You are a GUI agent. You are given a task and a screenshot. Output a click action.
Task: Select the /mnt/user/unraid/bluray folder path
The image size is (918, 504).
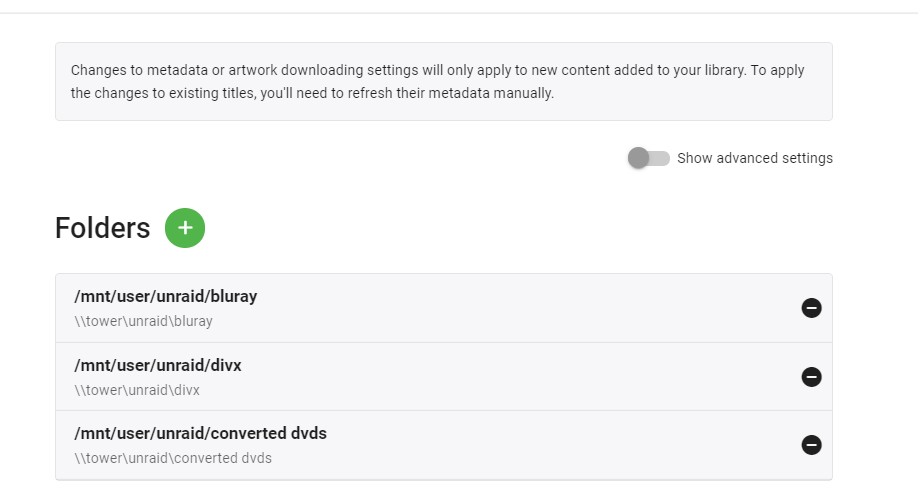(166, 297)
